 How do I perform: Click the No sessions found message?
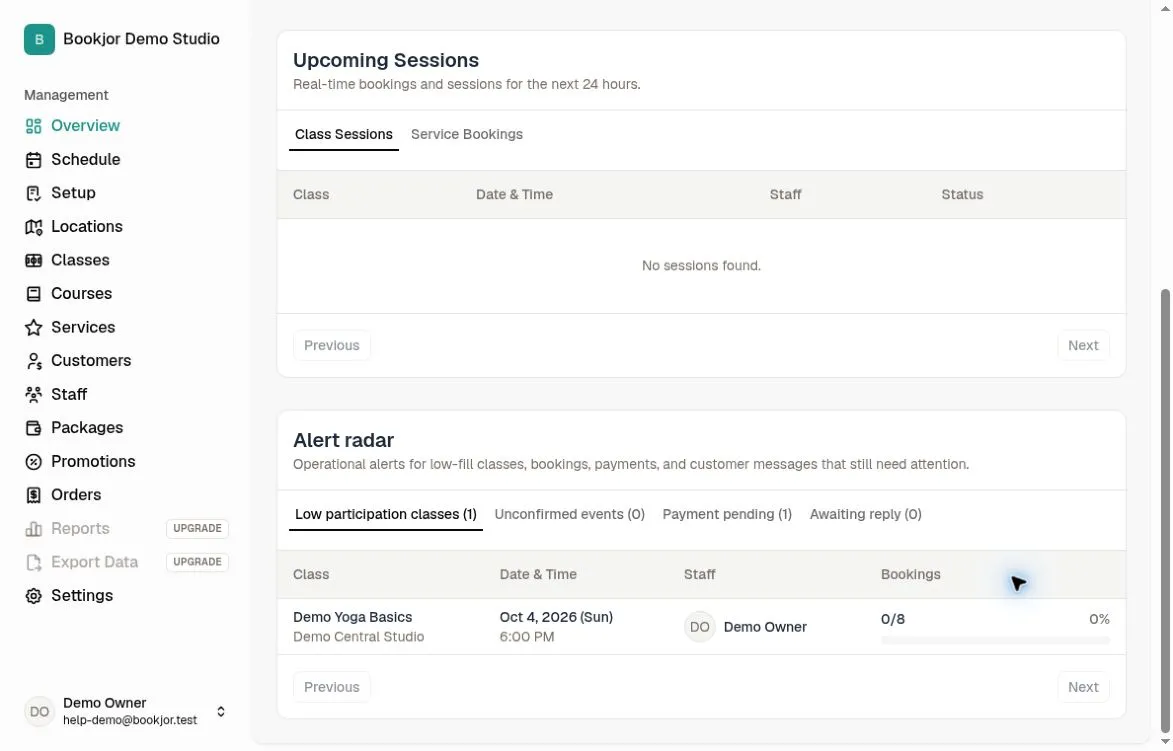click(x=701, y=266)
